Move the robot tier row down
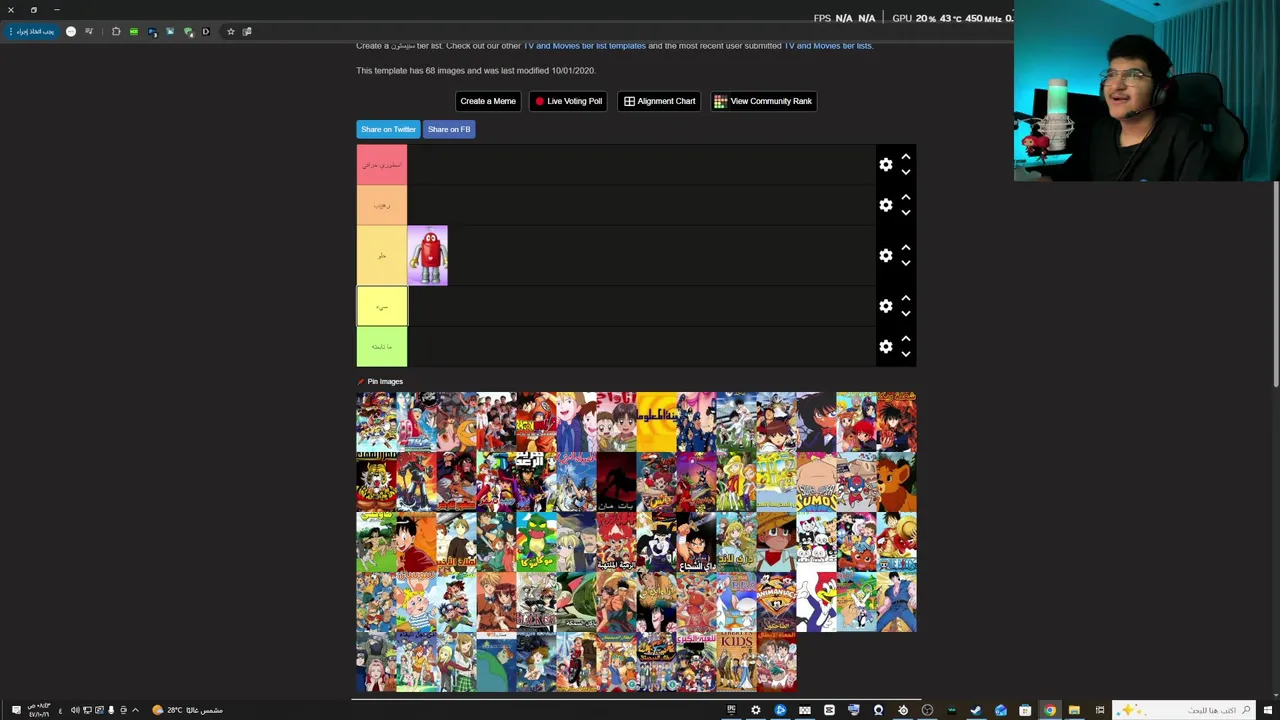The image size is (1280, 720). point(906,263)
